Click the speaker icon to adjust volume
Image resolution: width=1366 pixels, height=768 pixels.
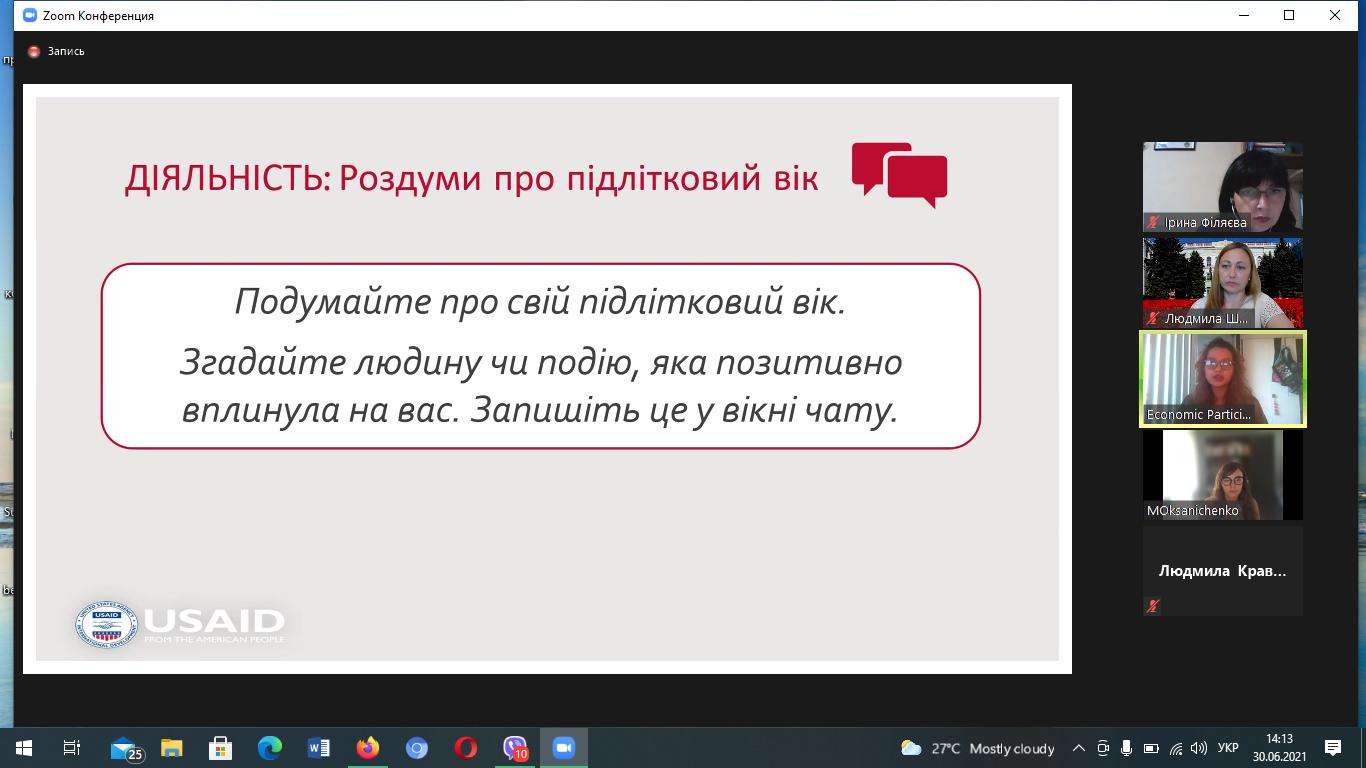[x=1200, y=748]
